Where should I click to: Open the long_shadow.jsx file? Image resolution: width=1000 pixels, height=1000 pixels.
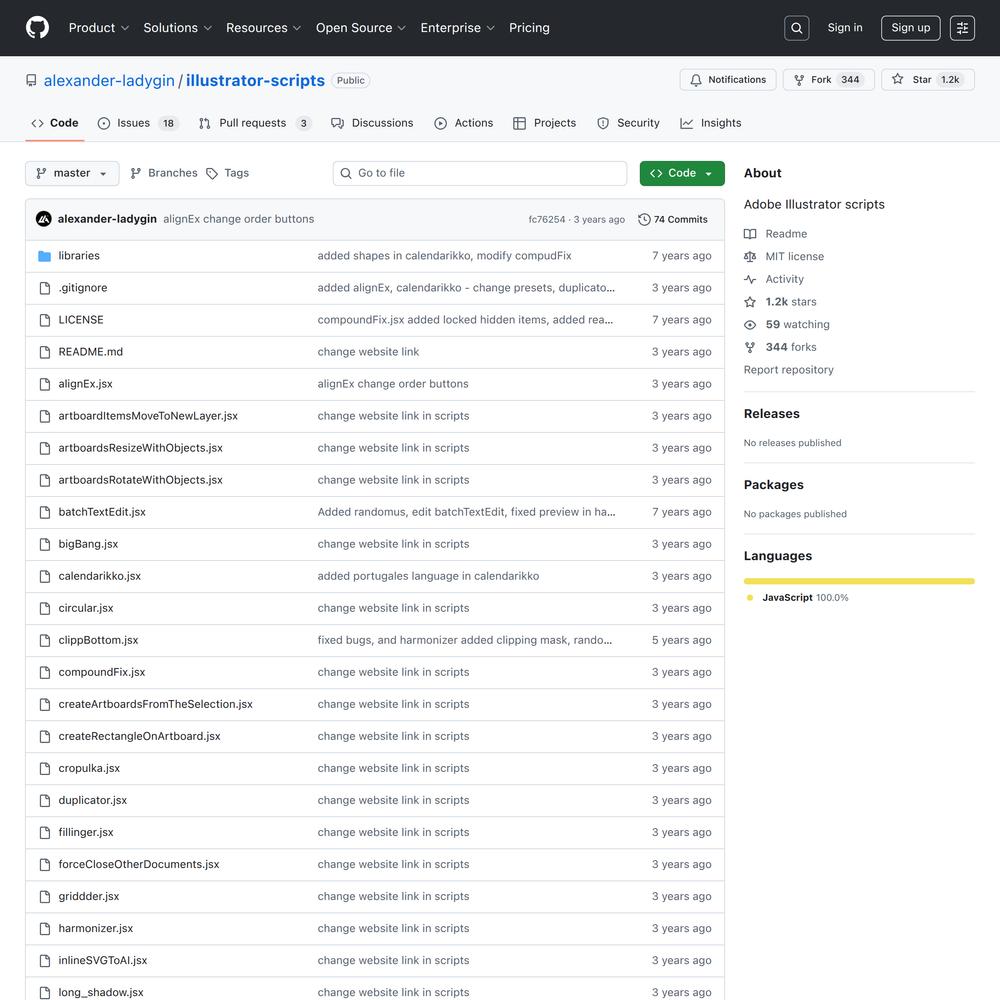[101, 992]
